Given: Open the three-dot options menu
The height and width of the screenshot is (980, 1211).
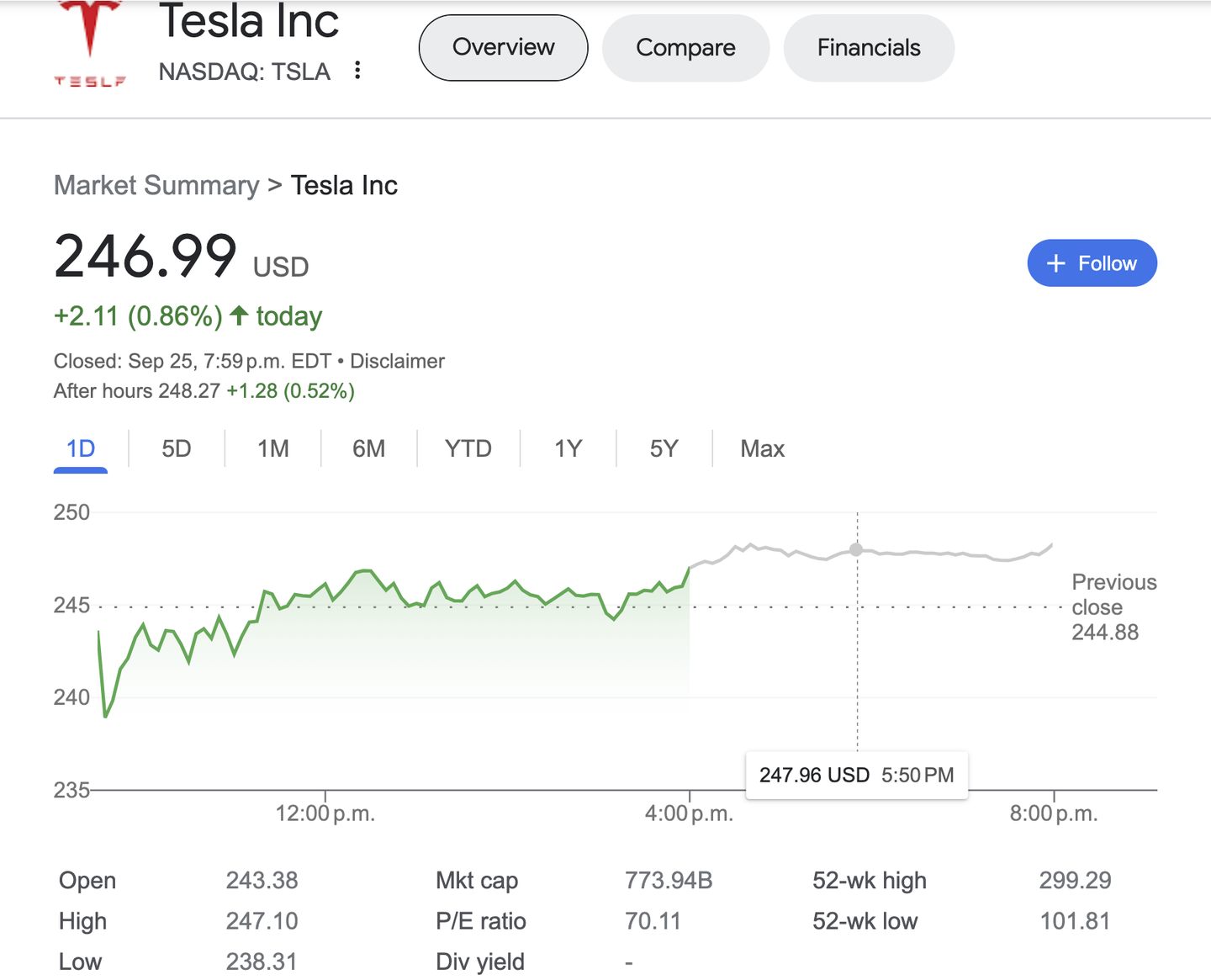Looking at the screenshot, I should 357,71.
